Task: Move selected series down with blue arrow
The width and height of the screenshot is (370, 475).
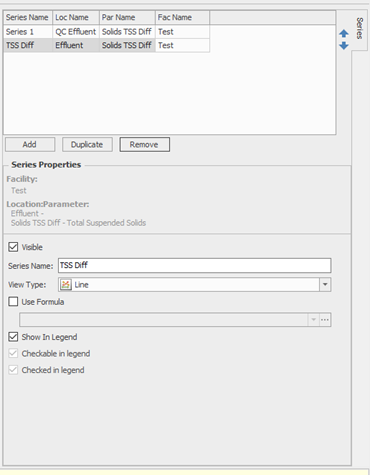Action: coord(344,46)
